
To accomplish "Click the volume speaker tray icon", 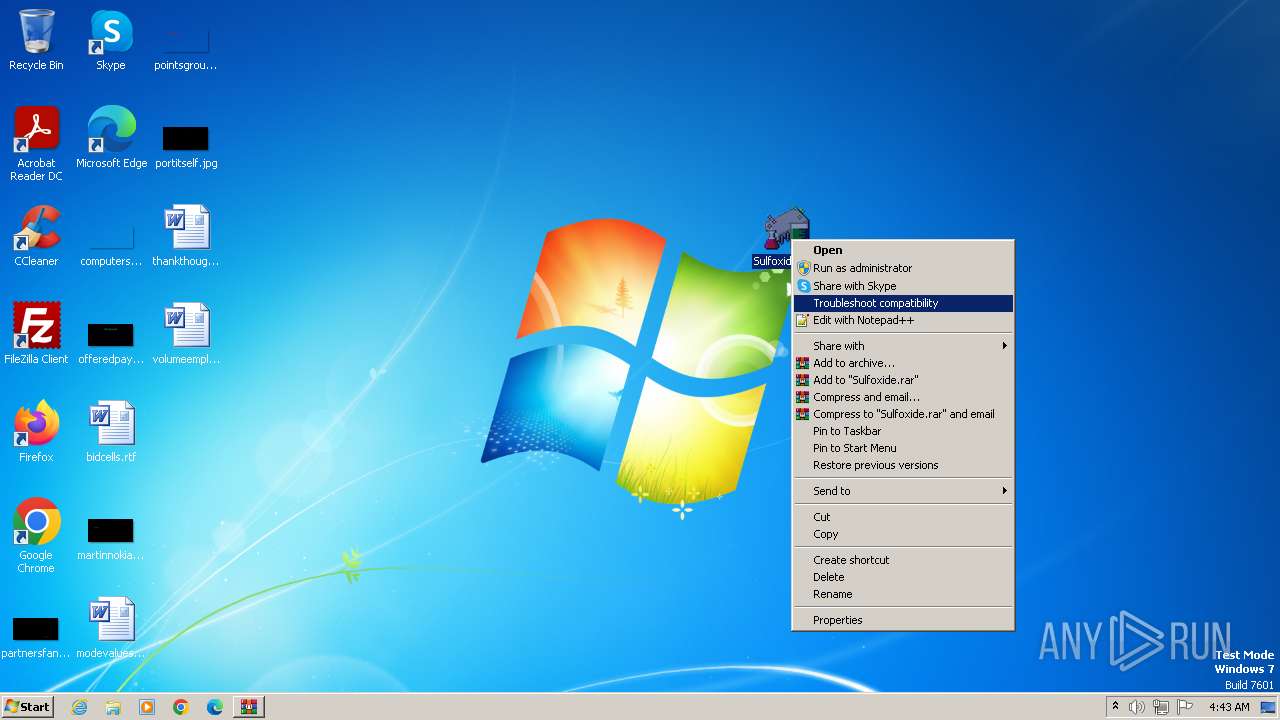I will pos(1137,707).
